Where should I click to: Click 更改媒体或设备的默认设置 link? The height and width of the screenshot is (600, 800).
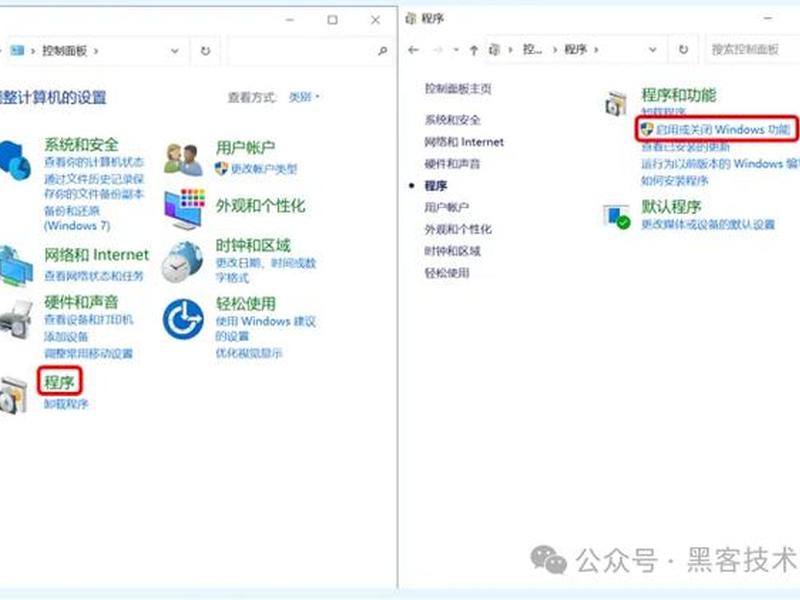tap(708, 224)
